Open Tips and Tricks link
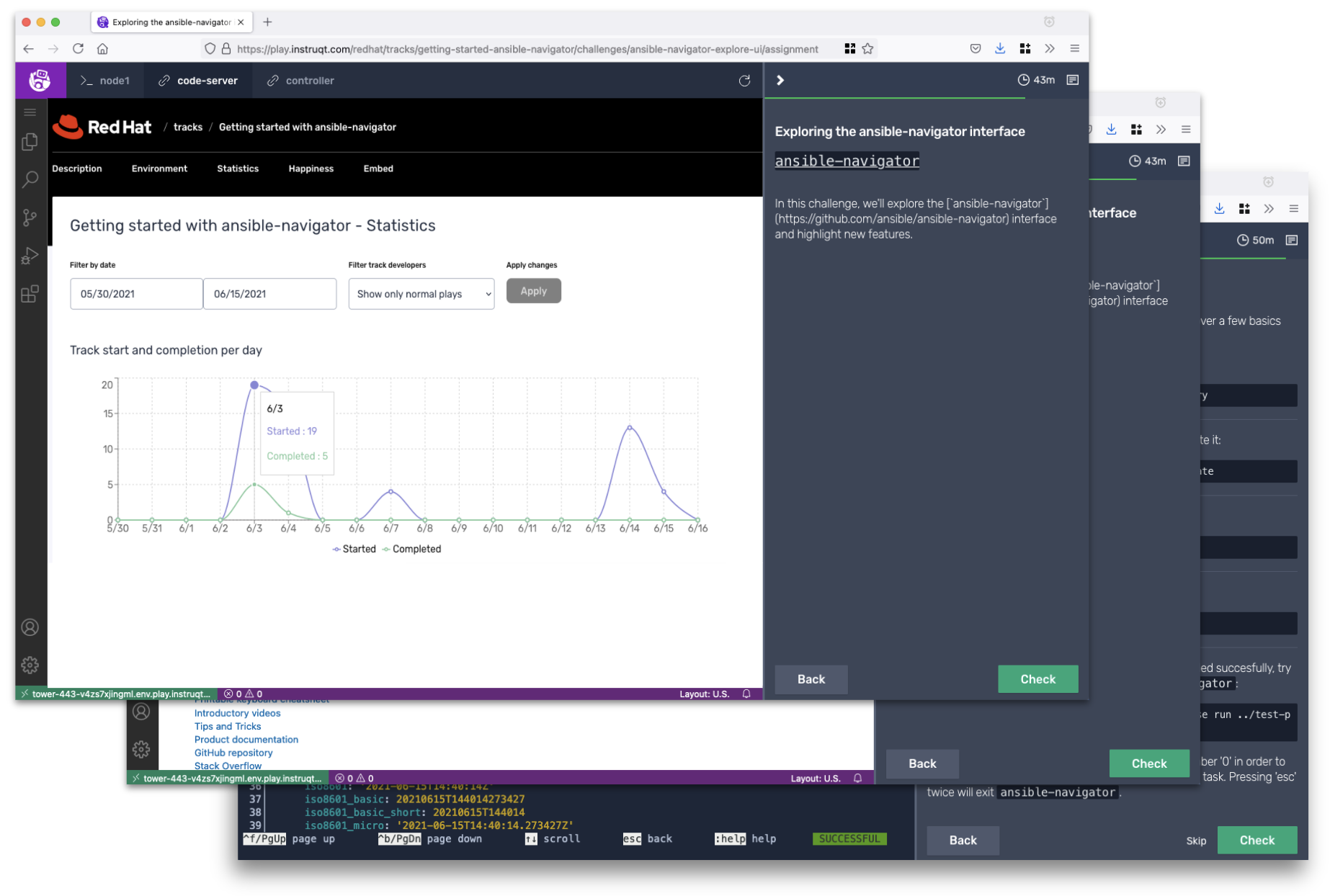This screenshot has width=1330, height=896. point(228,726)
